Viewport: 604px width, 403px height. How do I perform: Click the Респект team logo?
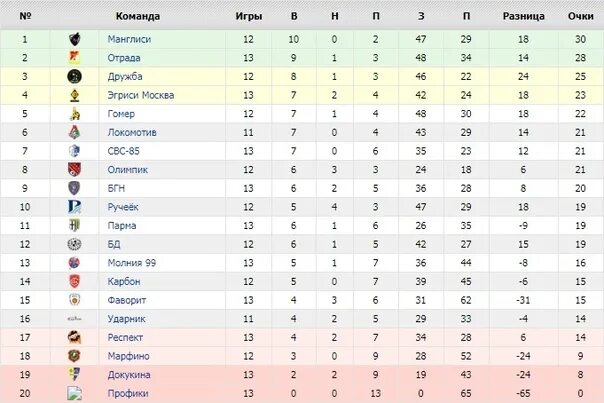tap(73, 338)
